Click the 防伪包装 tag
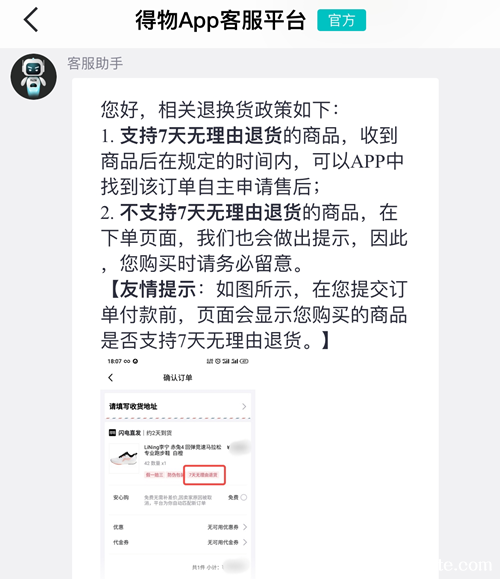The image size is (500, 579). [175, 474]
